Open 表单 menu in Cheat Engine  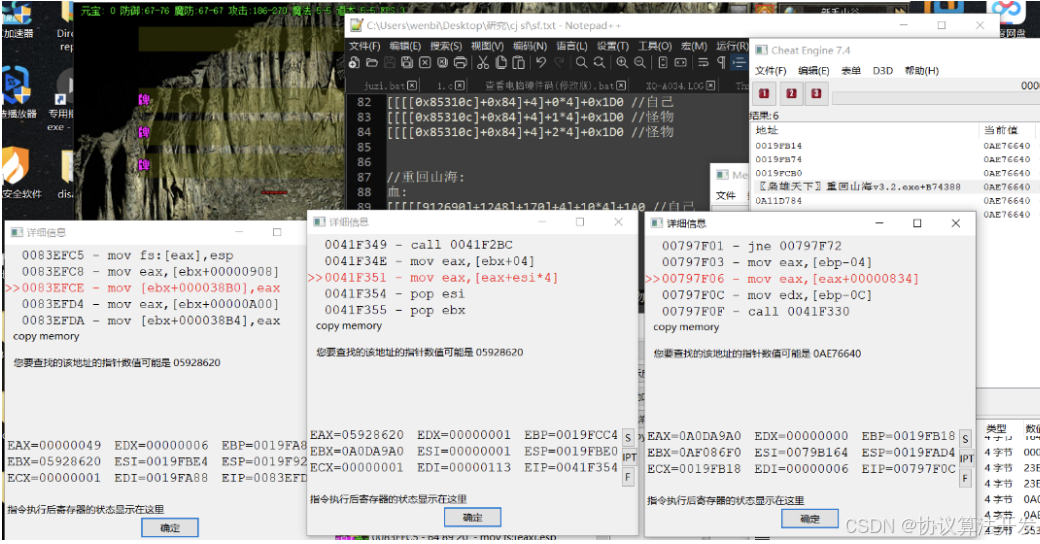coord(851,70)
